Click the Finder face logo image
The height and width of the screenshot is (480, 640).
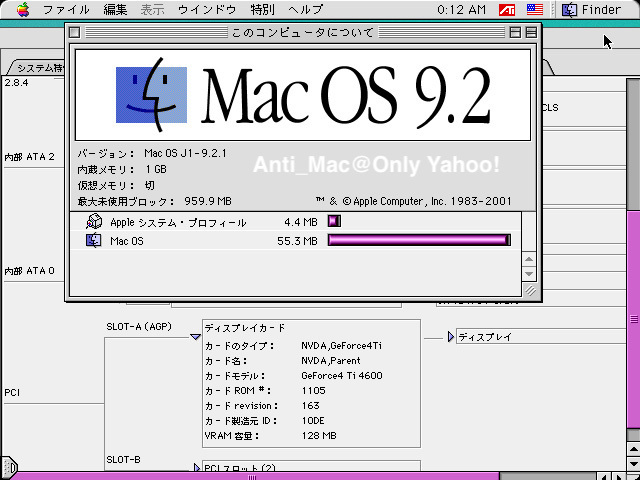tap(151, 95)
